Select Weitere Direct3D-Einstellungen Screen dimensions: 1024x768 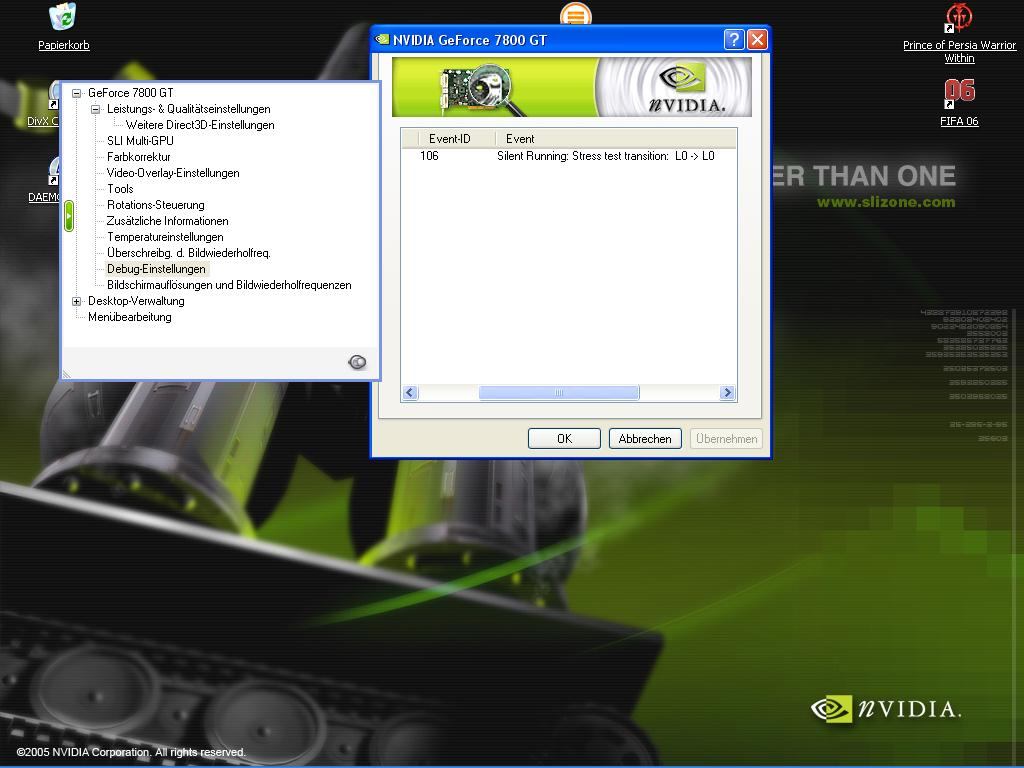click(x=200, y=125)
